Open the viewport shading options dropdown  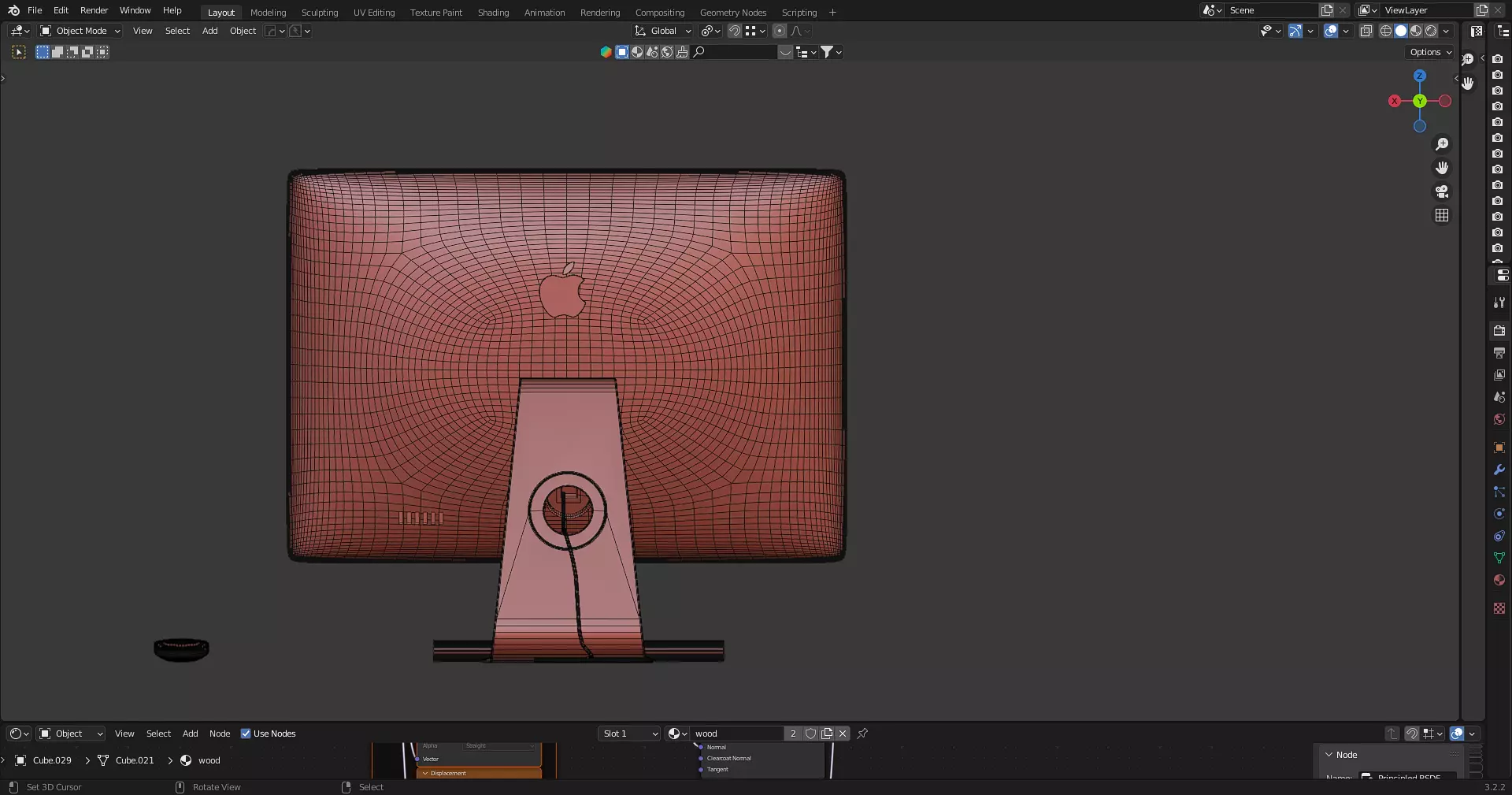coord(1446,31)
